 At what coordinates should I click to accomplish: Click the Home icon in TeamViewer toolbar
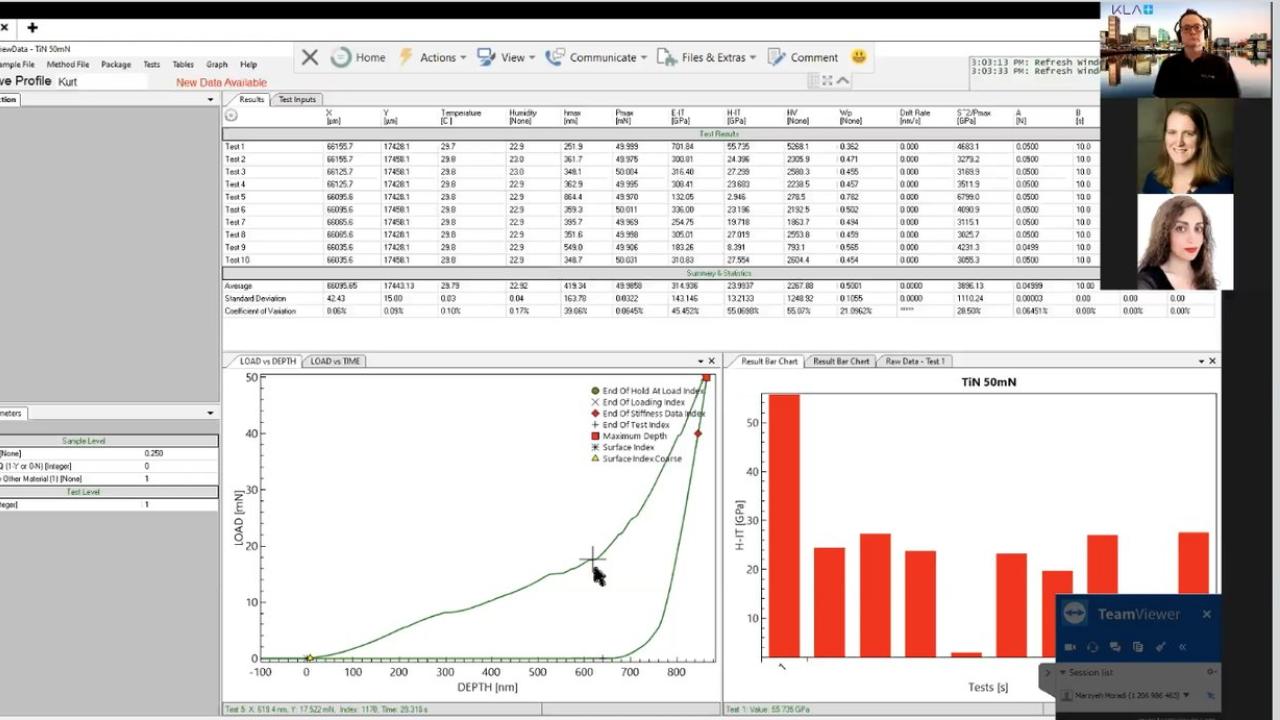coord(357,57)
